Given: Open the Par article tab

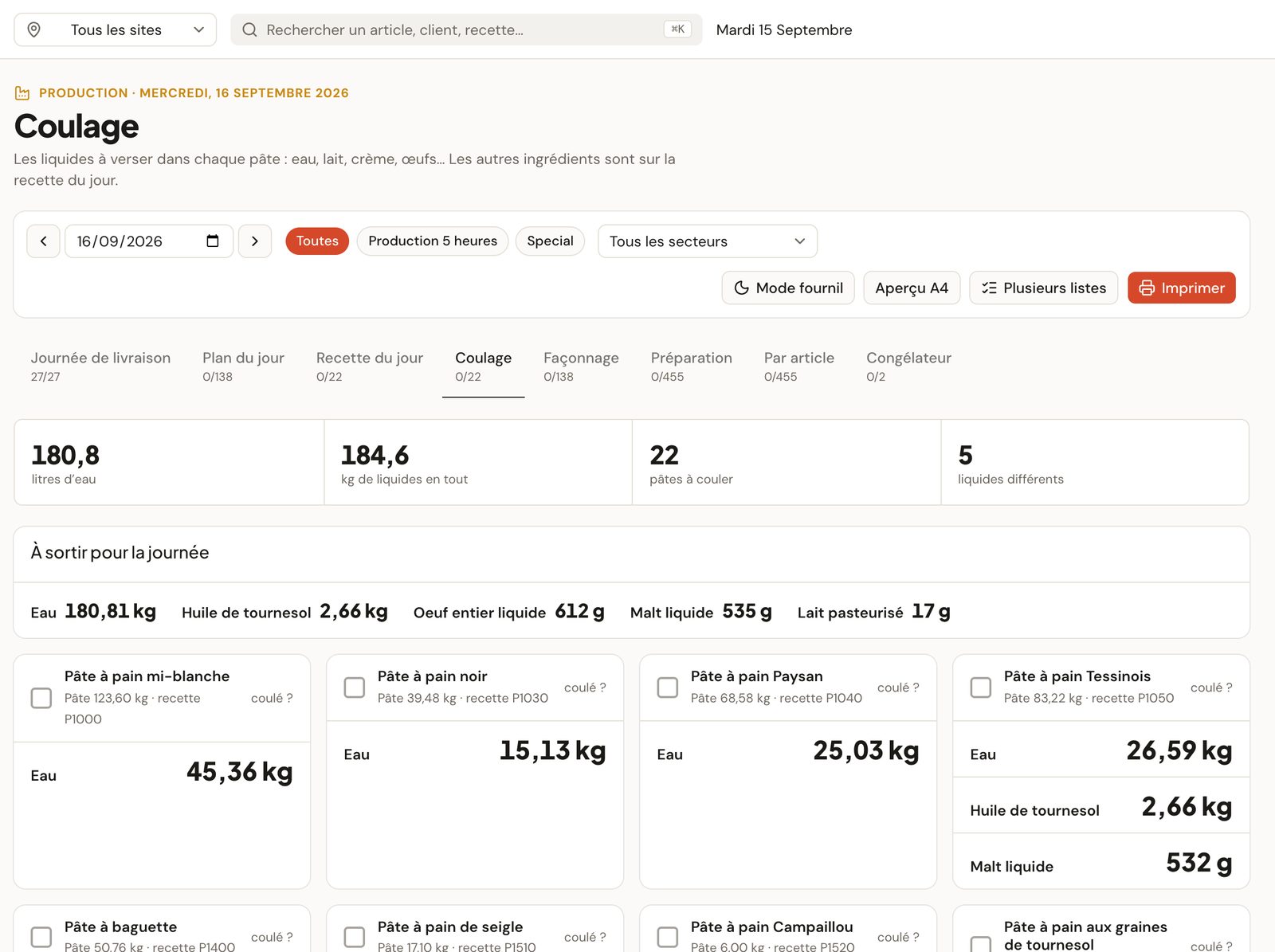Looking at the screenshot, I should 799,366.
